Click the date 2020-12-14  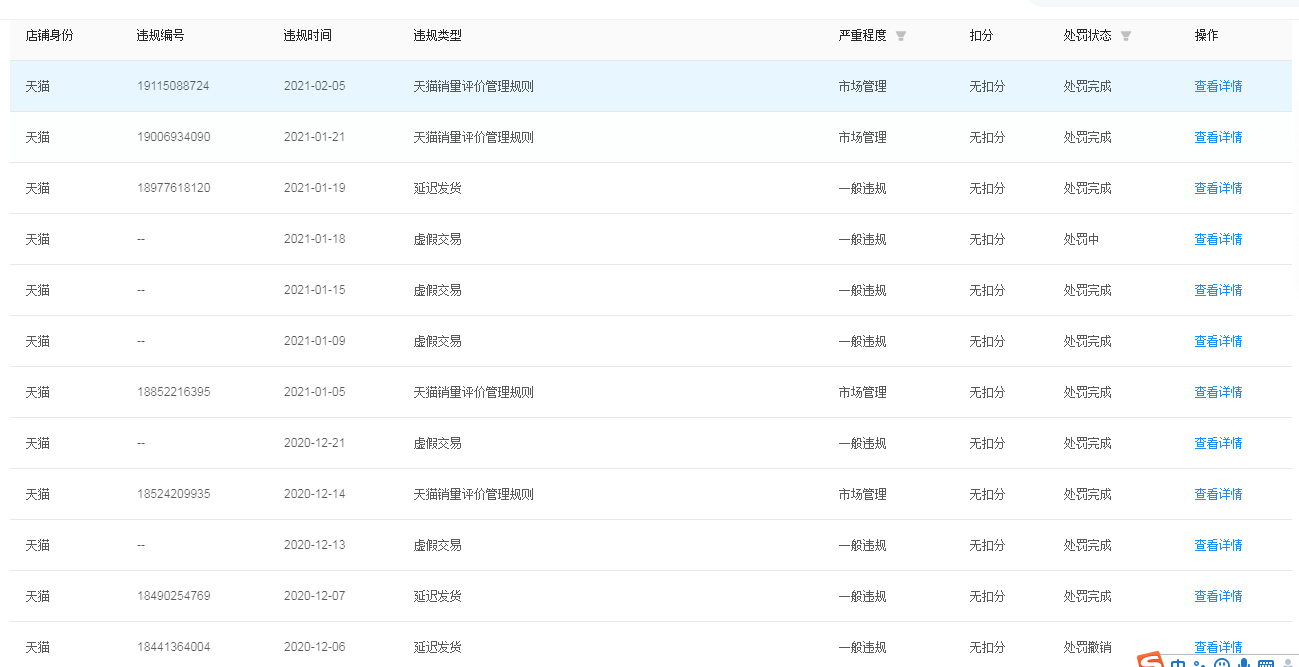point(314,494)
